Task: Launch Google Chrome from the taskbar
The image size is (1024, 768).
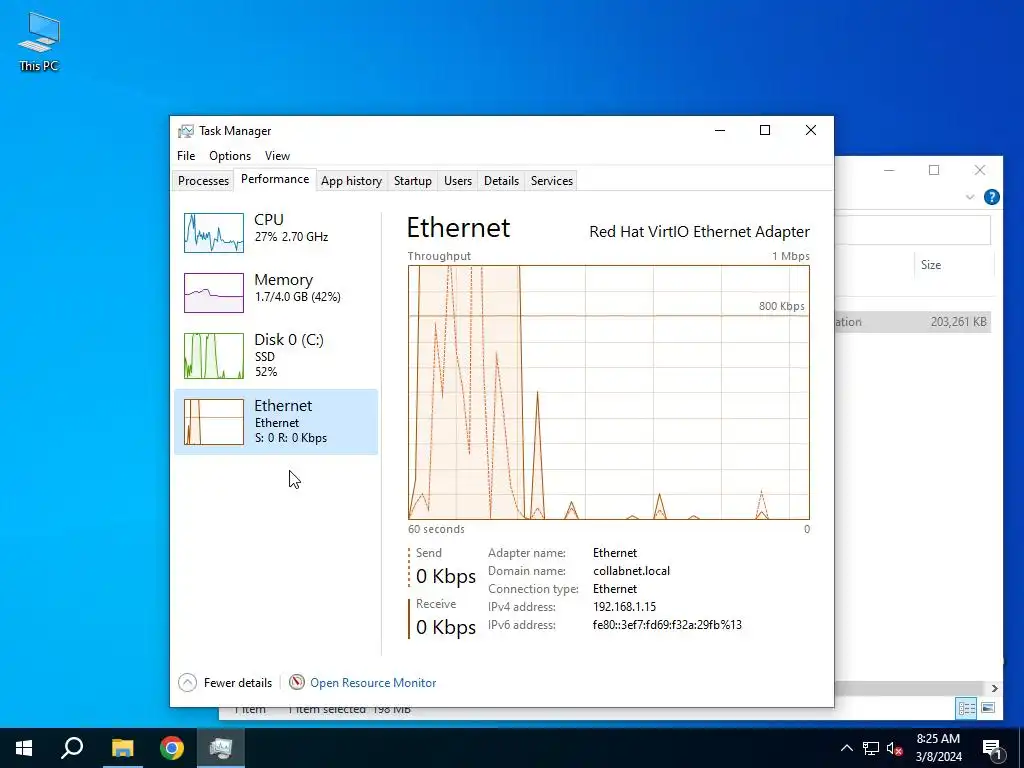Action: pos(172,748)
